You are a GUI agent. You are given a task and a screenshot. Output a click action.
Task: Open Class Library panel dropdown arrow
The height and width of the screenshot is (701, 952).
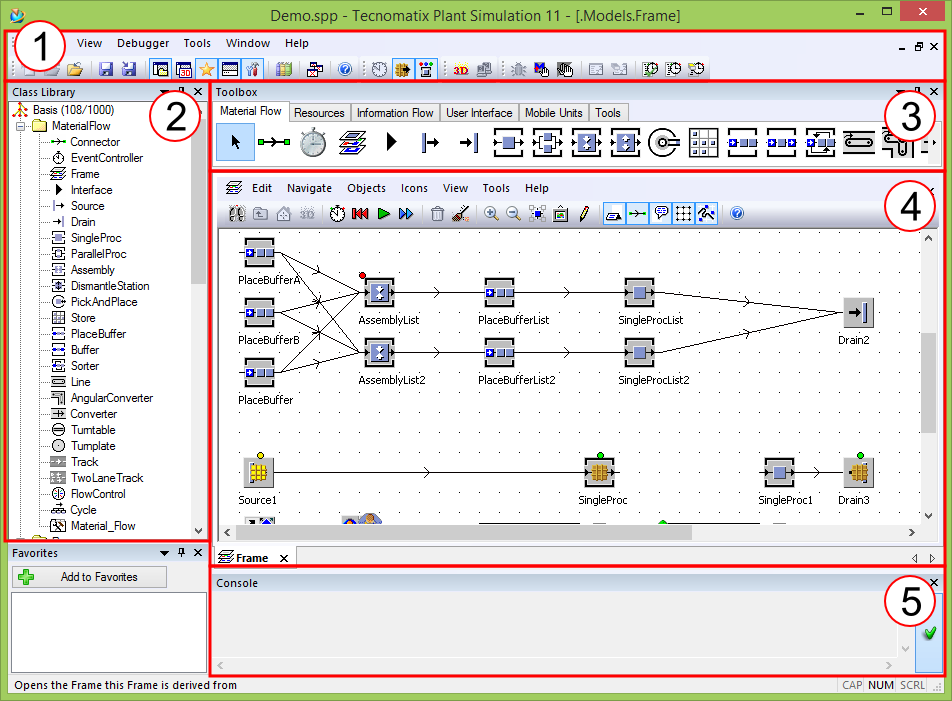164,92
